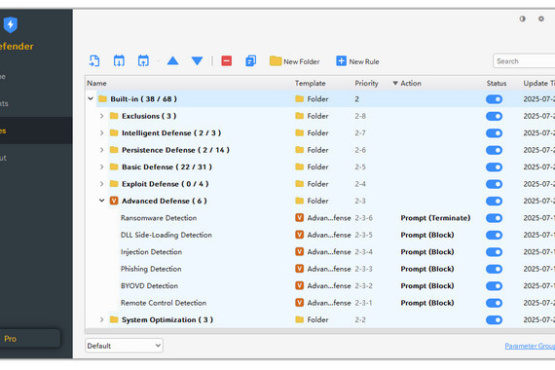555x370 pixels.
Task: Copy rule with blue duplicate icon
Action: tap(251, 61)
